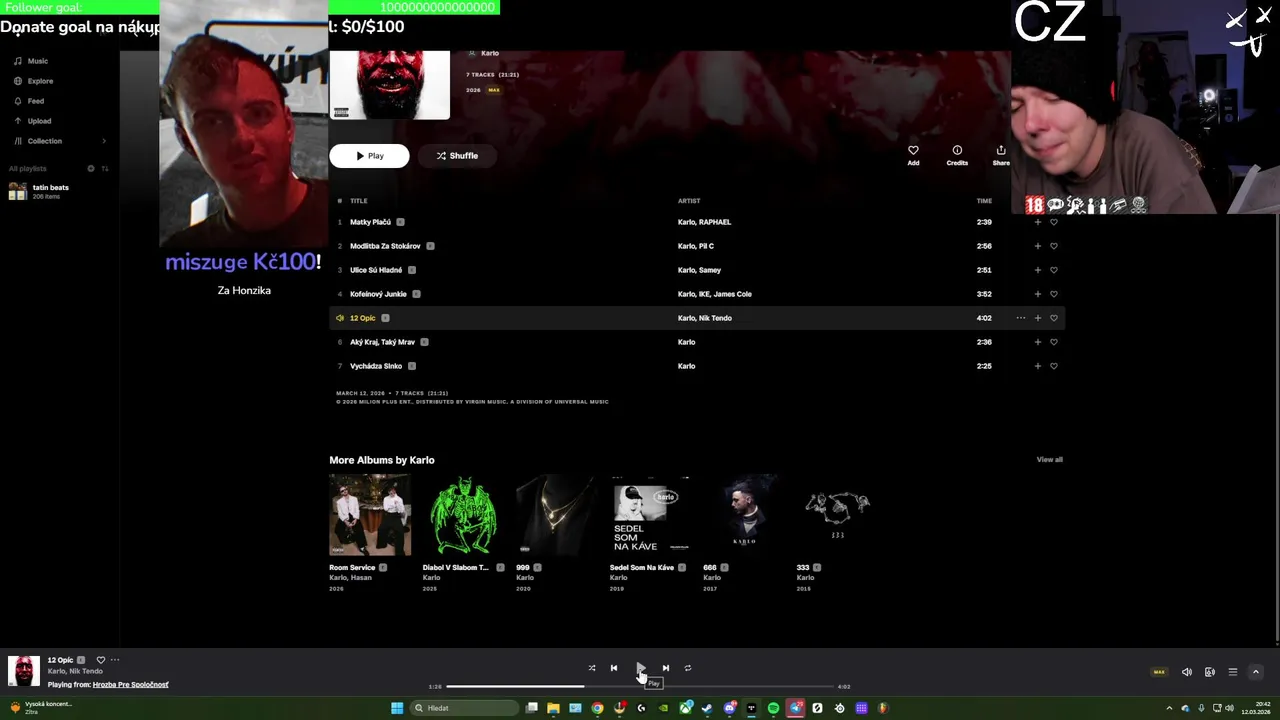Click the album Play button
The width and height of the screenshot is (1280, 720).
[x=369, y=156]
